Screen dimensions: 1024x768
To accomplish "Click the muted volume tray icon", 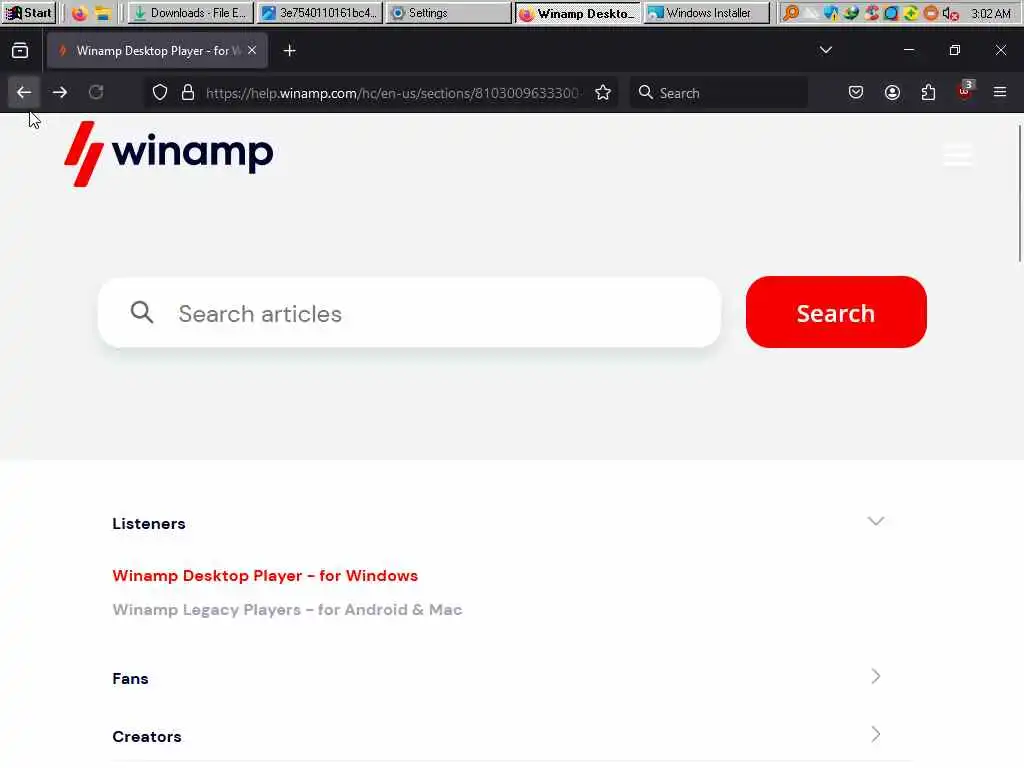I will point(951,13).
